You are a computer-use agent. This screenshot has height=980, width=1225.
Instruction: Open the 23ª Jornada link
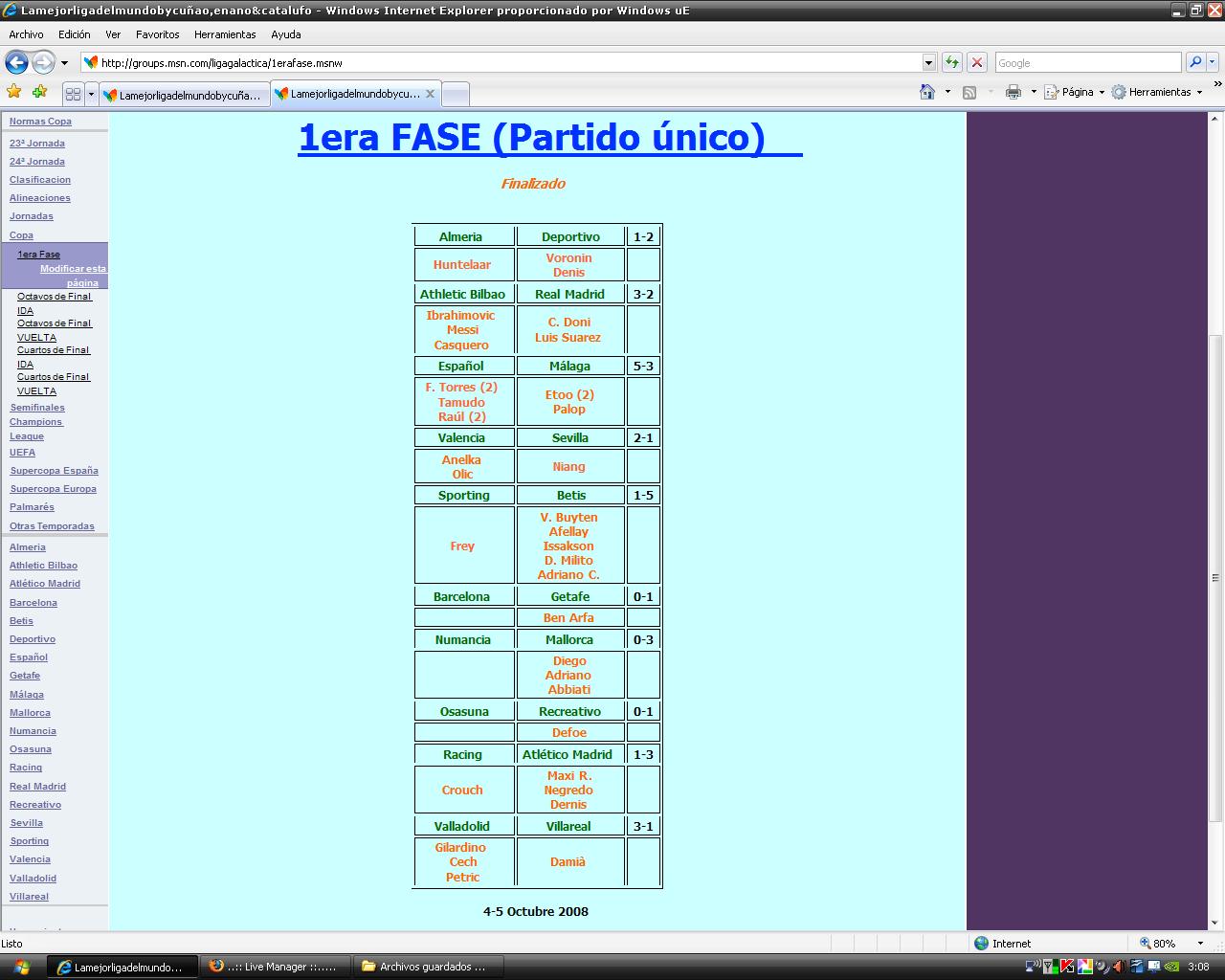click(37, 144)
